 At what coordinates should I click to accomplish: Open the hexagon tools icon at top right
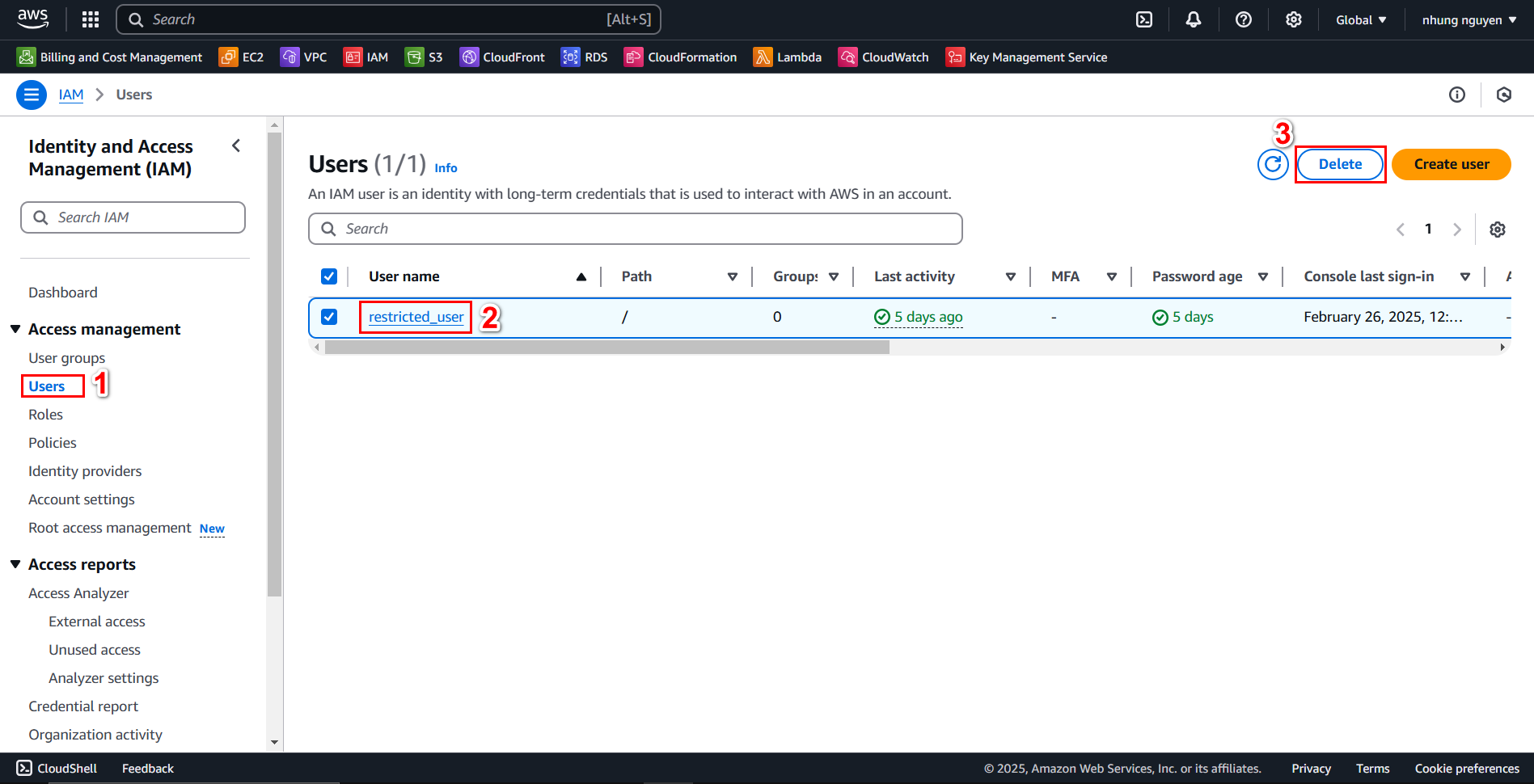click(1504, 95)
